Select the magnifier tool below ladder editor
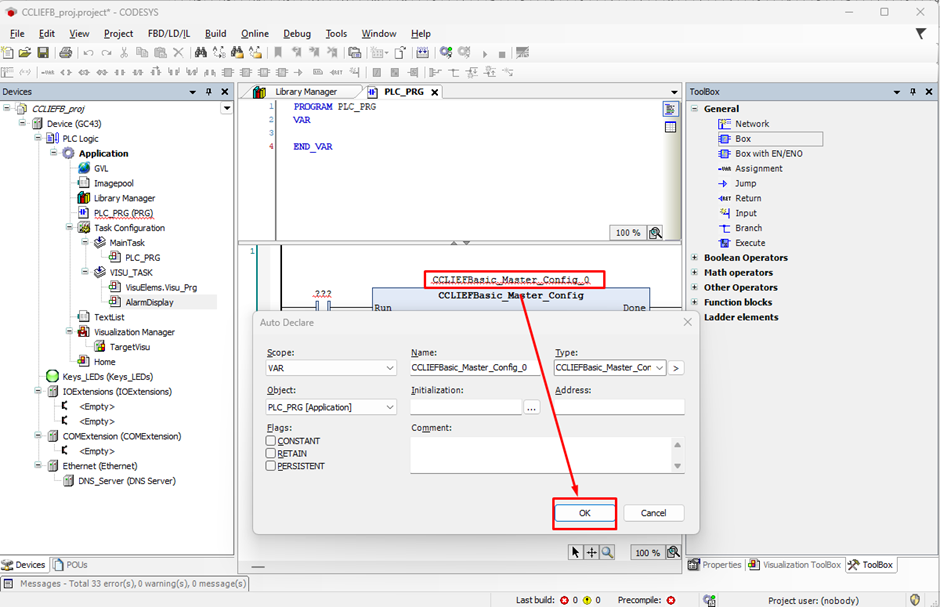Viewport: 940px width, 607px height. pos(607,552)
